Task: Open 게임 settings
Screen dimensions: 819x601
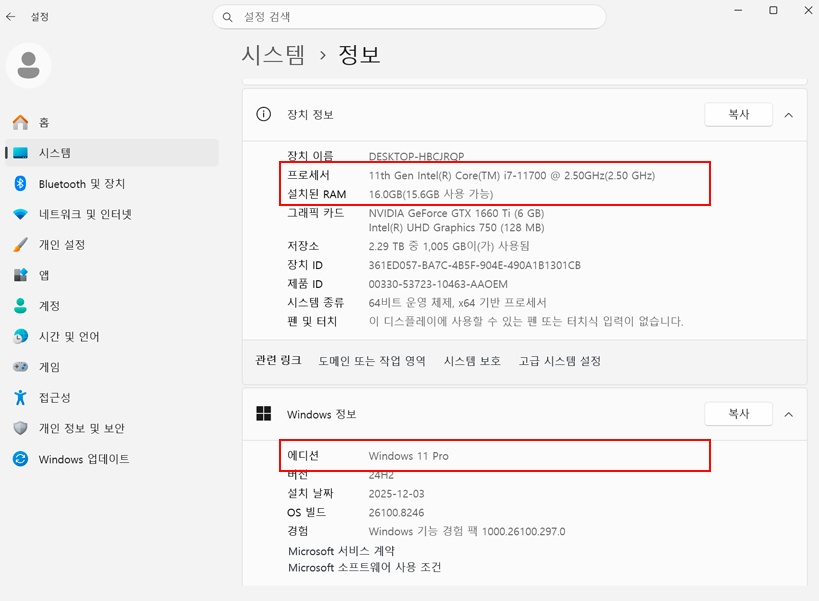Action: pos(111,367)
